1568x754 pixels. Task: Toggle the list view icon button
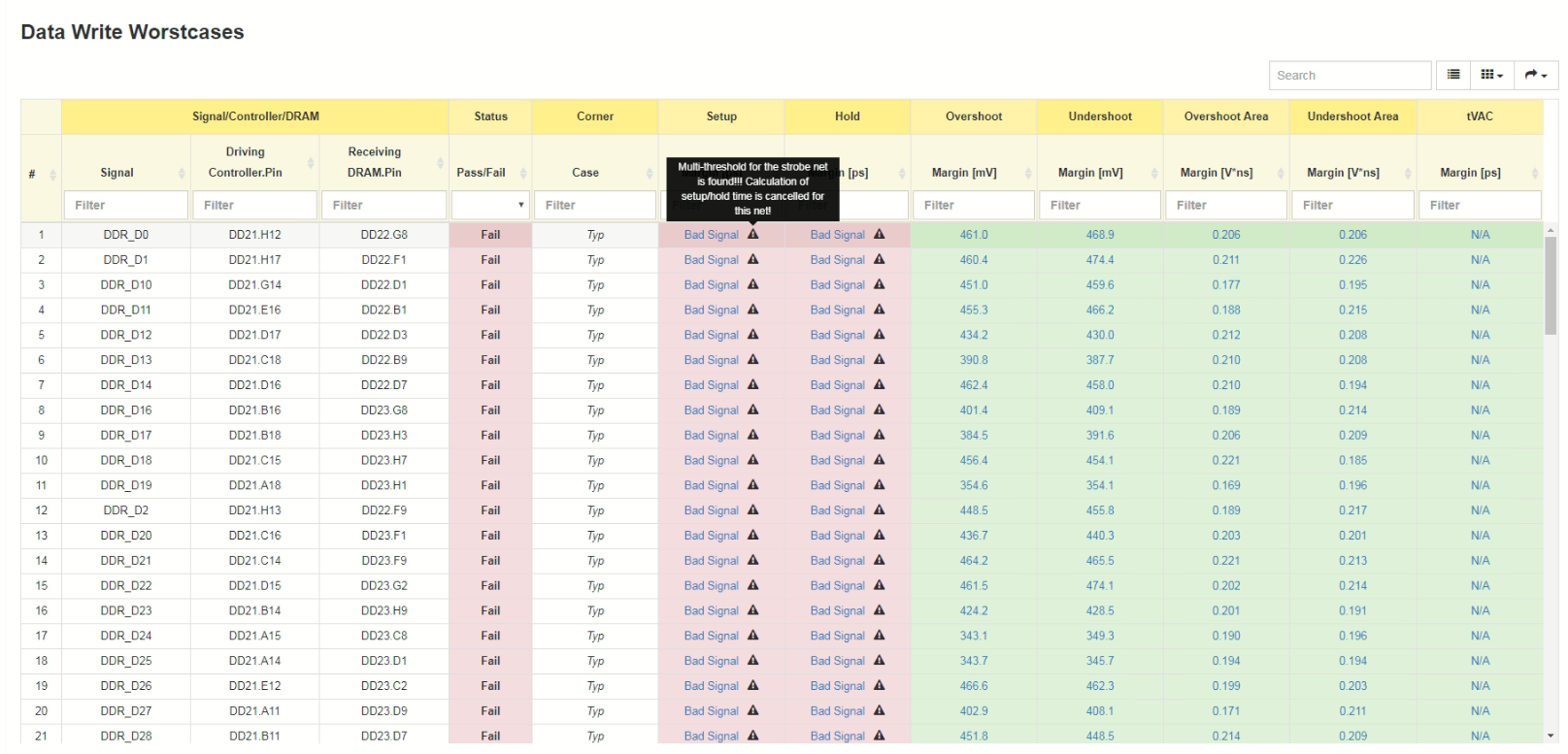[1452, 75]
